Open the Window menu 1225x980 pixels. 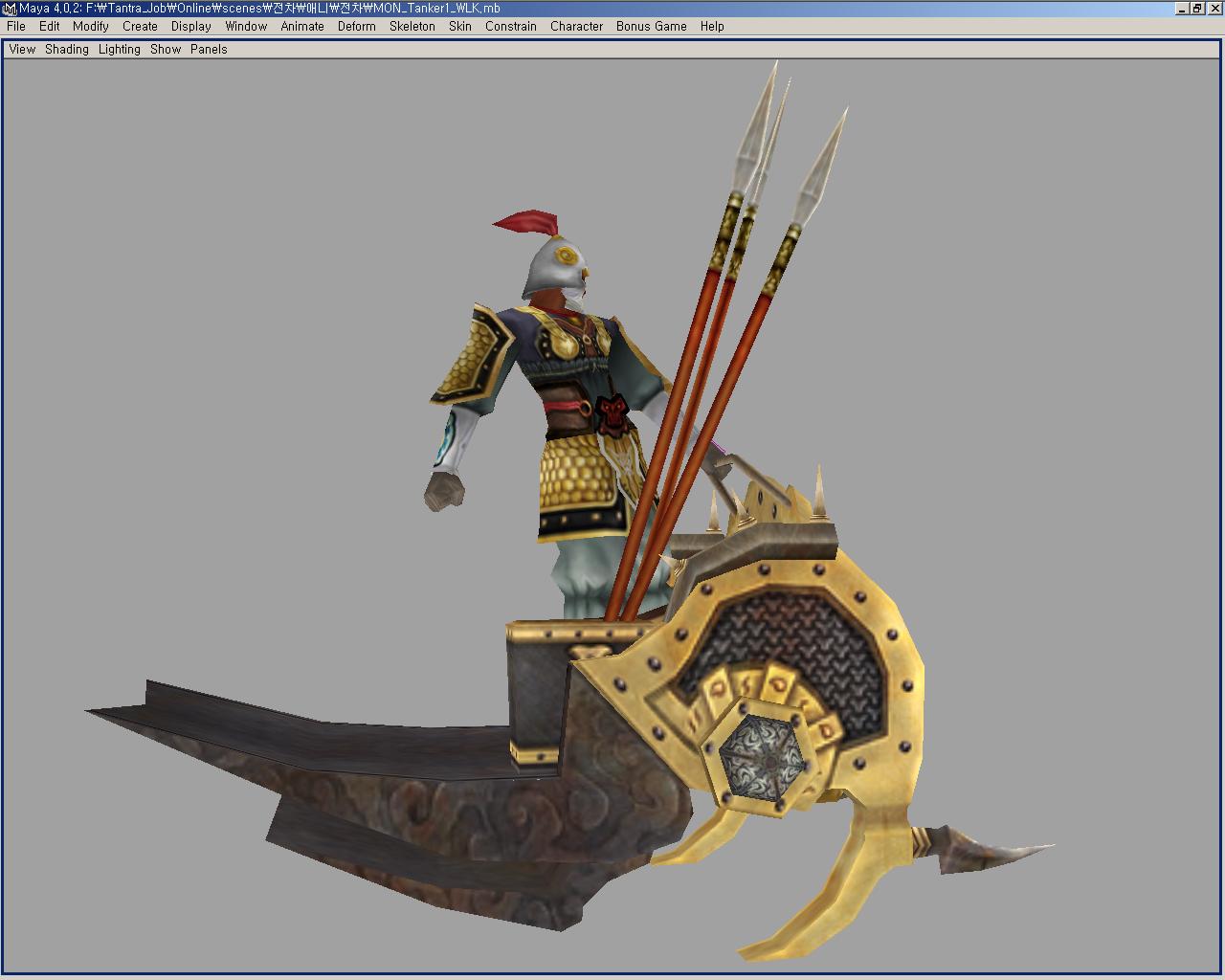[246, 27]
